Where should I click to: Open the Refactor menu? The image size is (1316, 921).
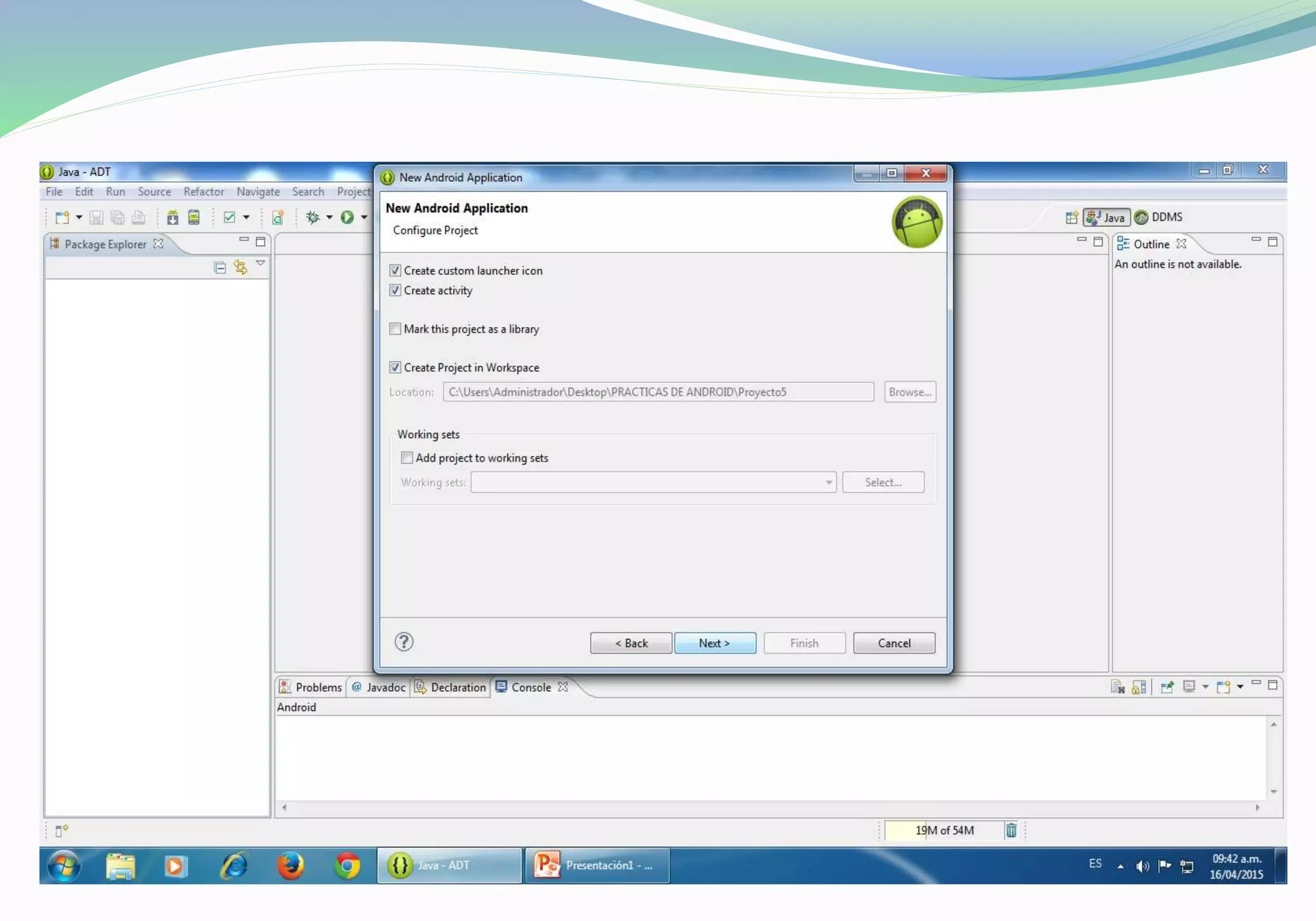(203, 191)
